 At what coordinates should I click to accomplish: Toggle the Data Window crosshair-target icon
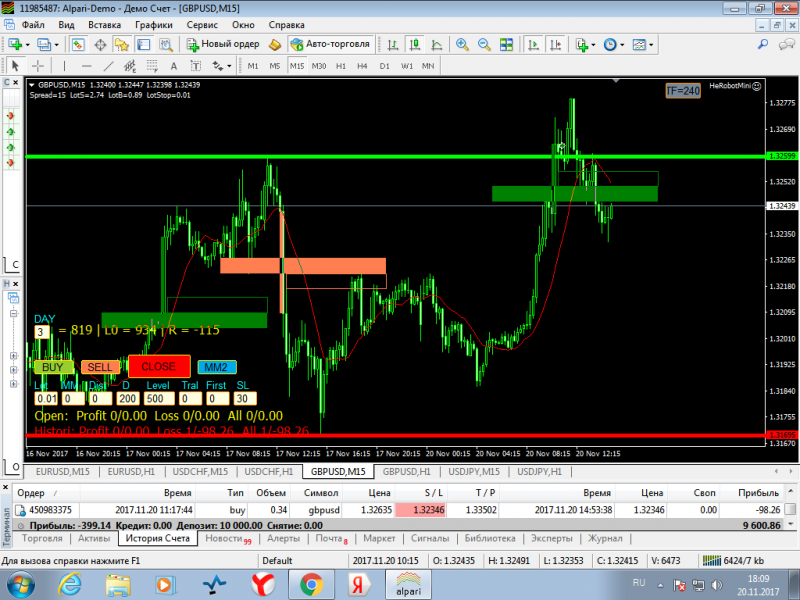100,45
